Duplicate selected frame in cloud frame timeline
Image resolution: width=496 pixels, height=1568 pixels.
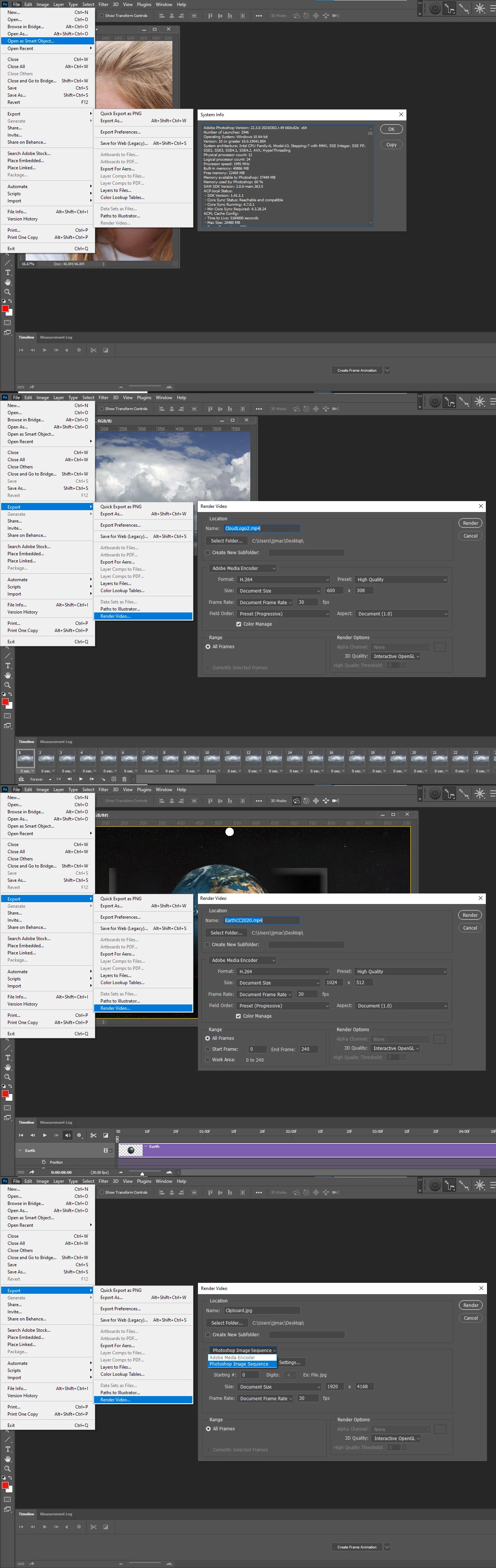[x=114, y=778]
